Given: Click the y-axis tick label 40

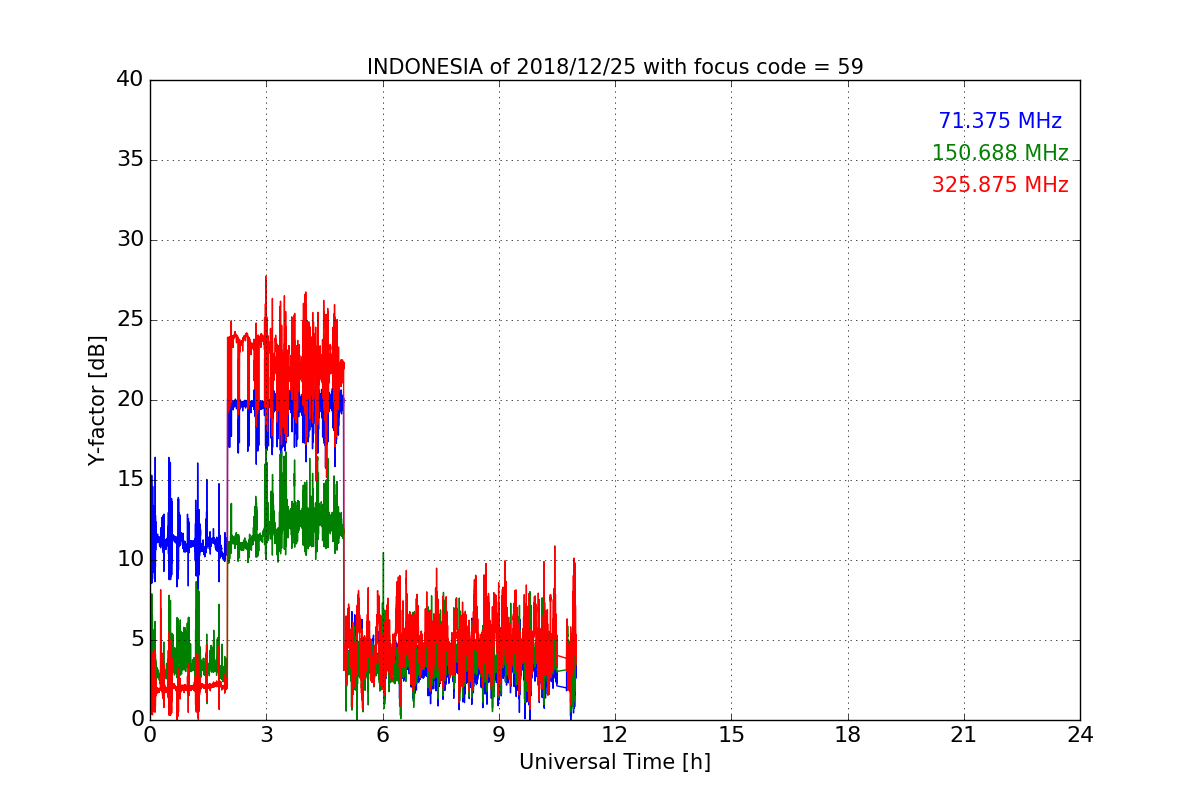Looking at the screenshot, I should point(131,79).
